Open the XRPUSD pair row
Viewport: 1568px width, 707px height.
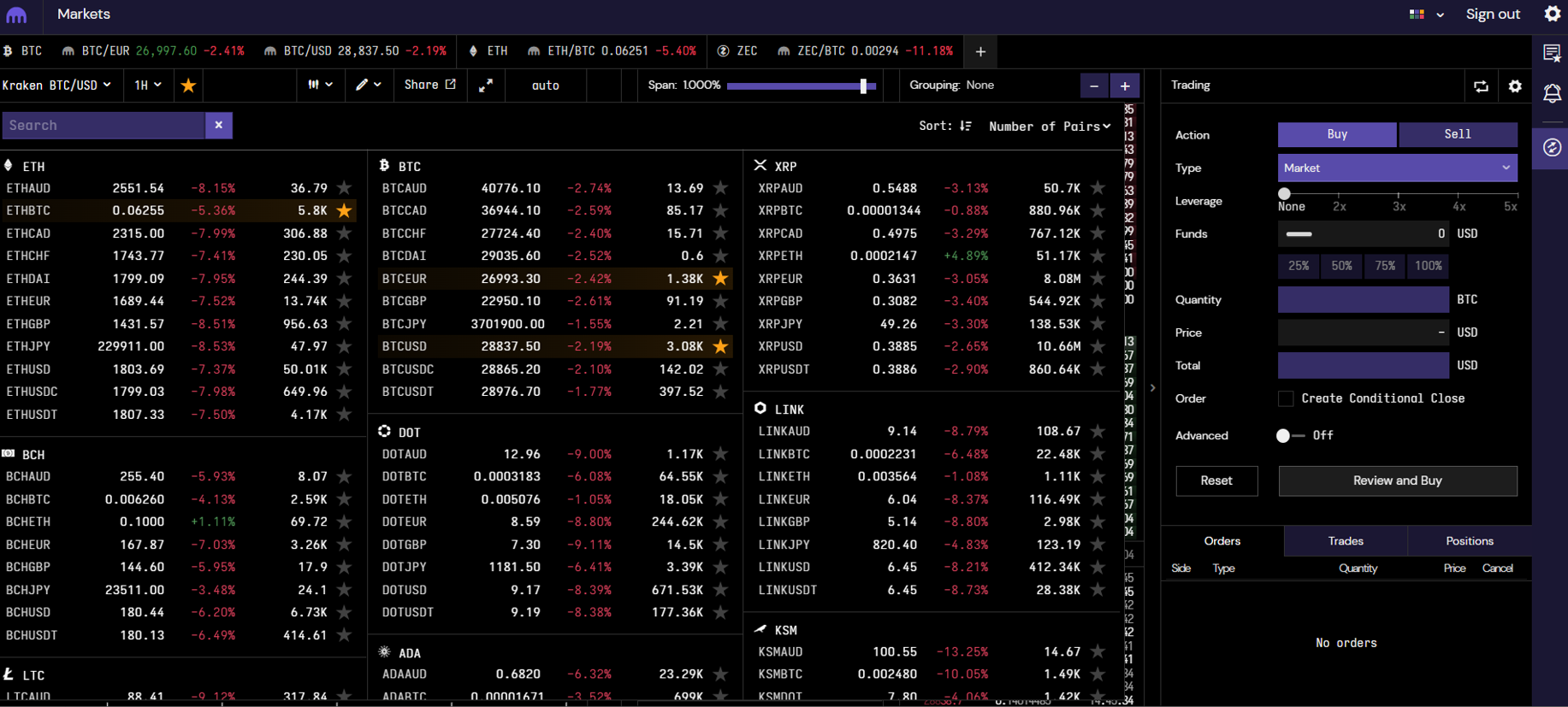click(931, 346)
